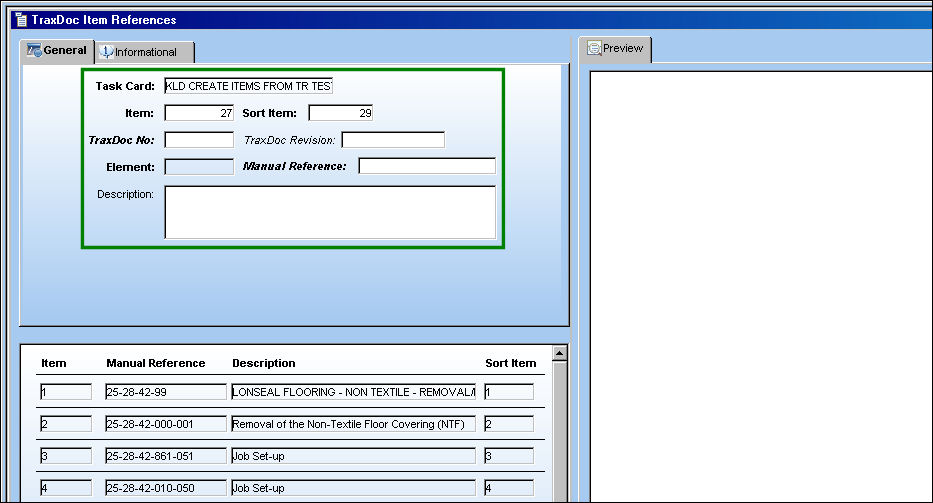Click the Manual Reference column header

coord(155,363)
